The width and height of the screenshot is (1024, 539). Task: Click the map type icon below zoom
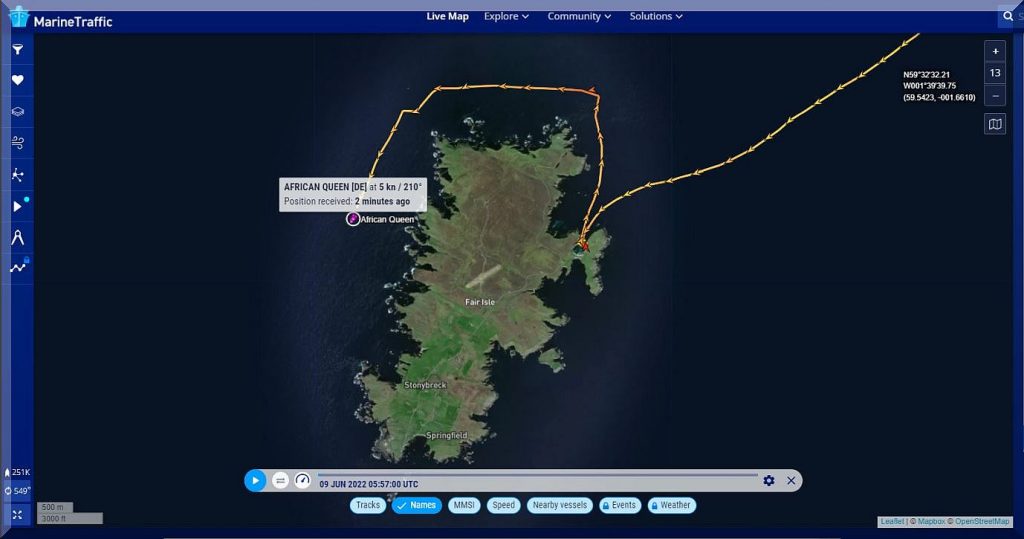coord(994,124)
